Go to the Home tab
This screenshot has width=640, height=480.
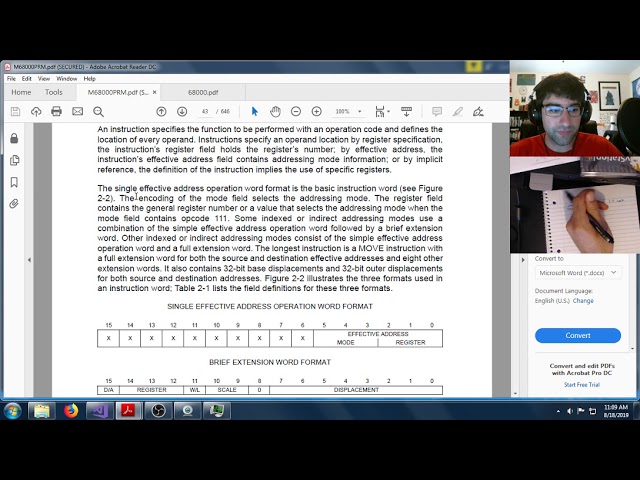tap(21, 92)
